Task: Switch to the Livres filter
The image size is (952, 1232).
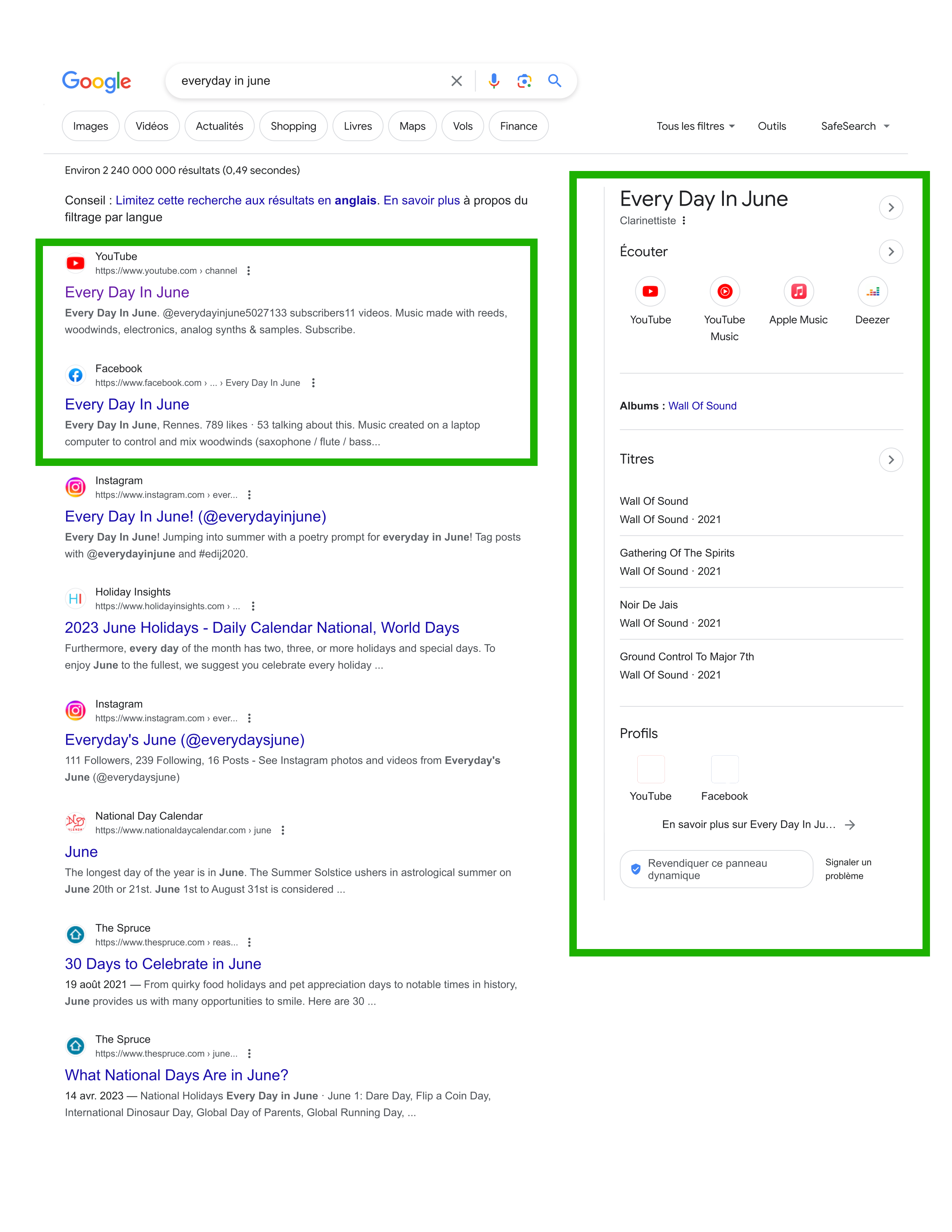Action: point(358,126)
